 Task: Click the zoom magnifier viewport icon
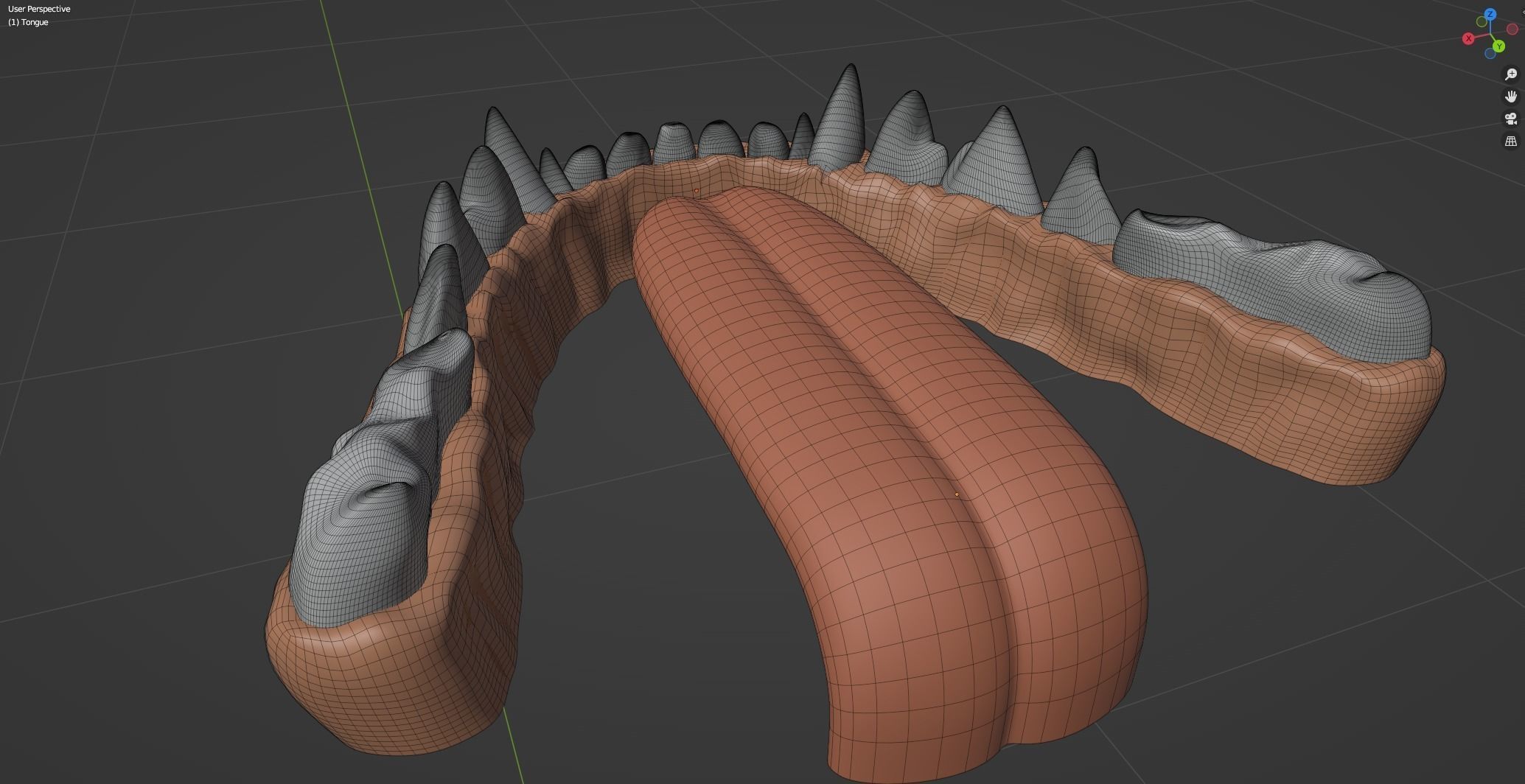click(1510, 74)
